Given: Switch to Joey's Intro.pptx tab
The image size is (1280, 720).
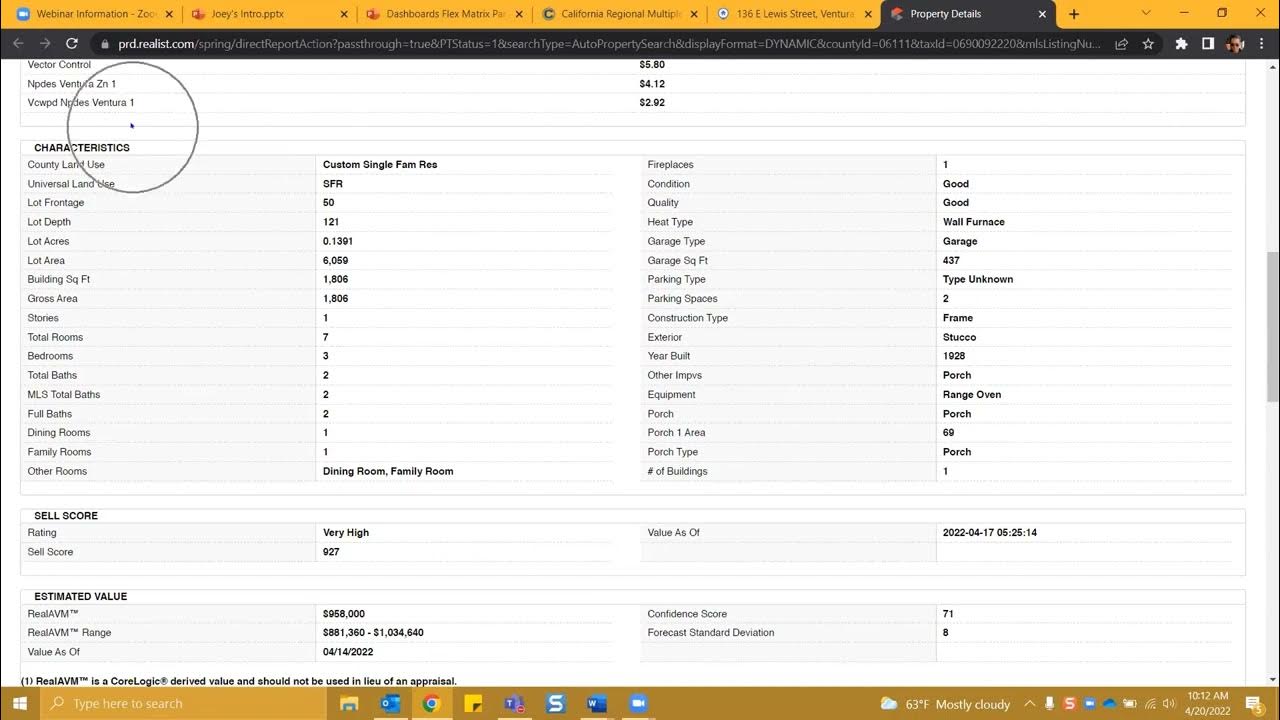Looking at the screenshot, I should click(270, 14).
